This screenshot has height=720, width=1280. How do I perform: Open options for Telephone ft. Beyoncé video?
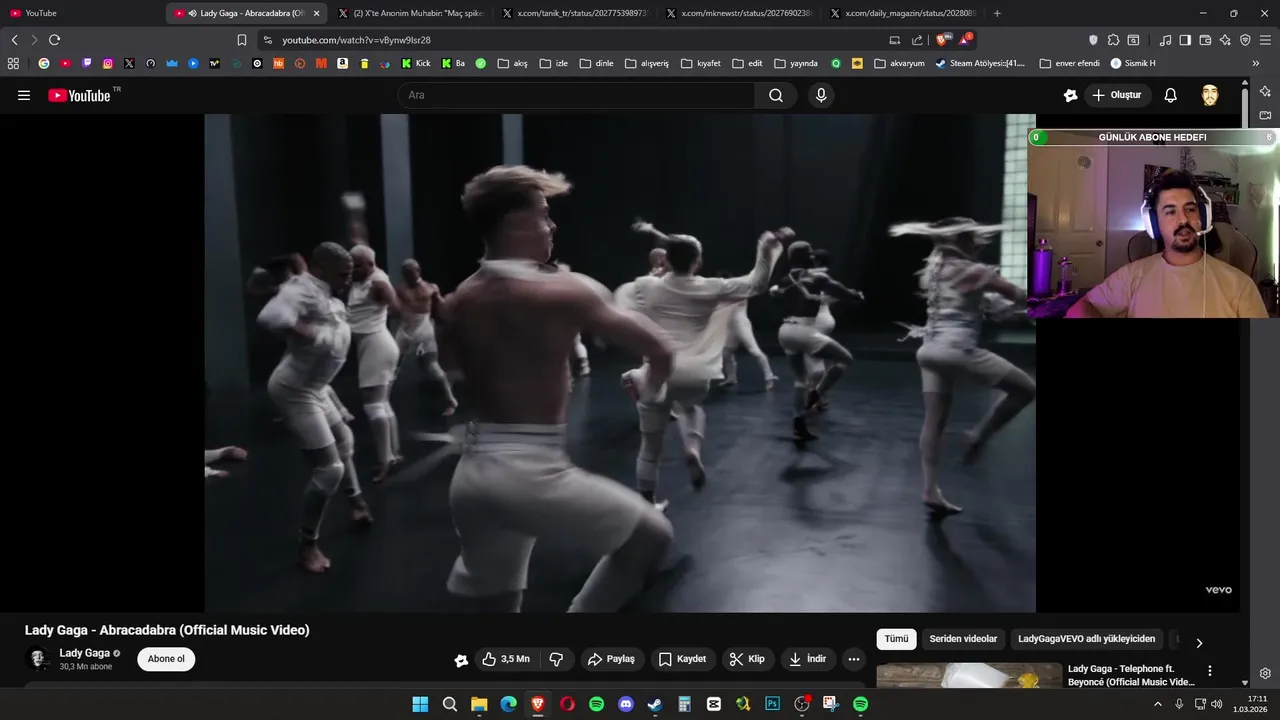click(1210, 671)
